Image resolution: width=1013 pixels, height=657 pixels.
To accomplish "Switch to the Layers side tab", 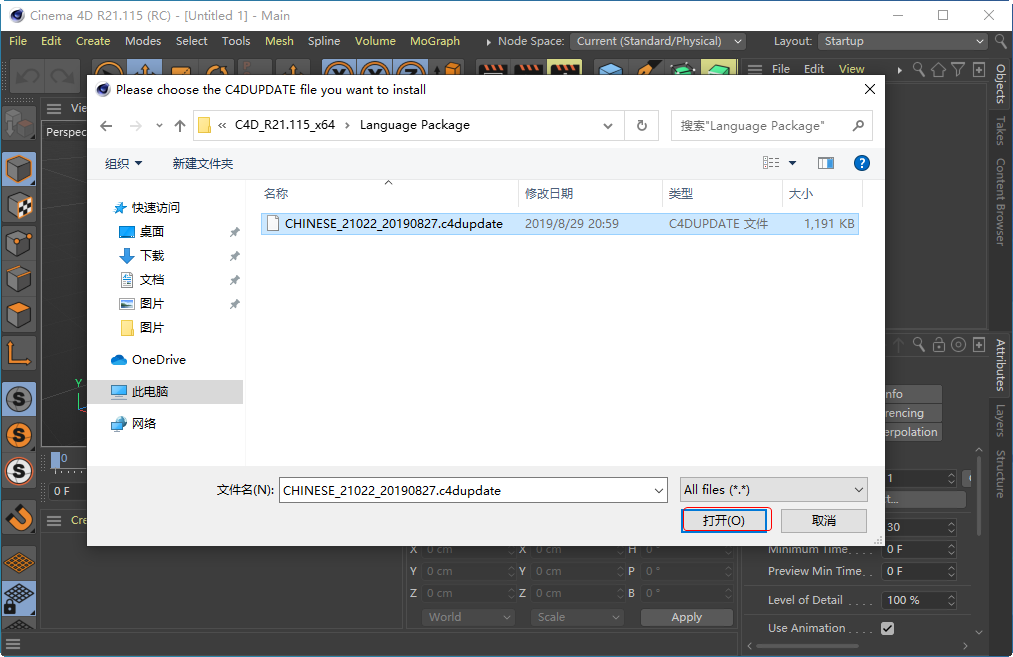I will [x=1000, y=420].
